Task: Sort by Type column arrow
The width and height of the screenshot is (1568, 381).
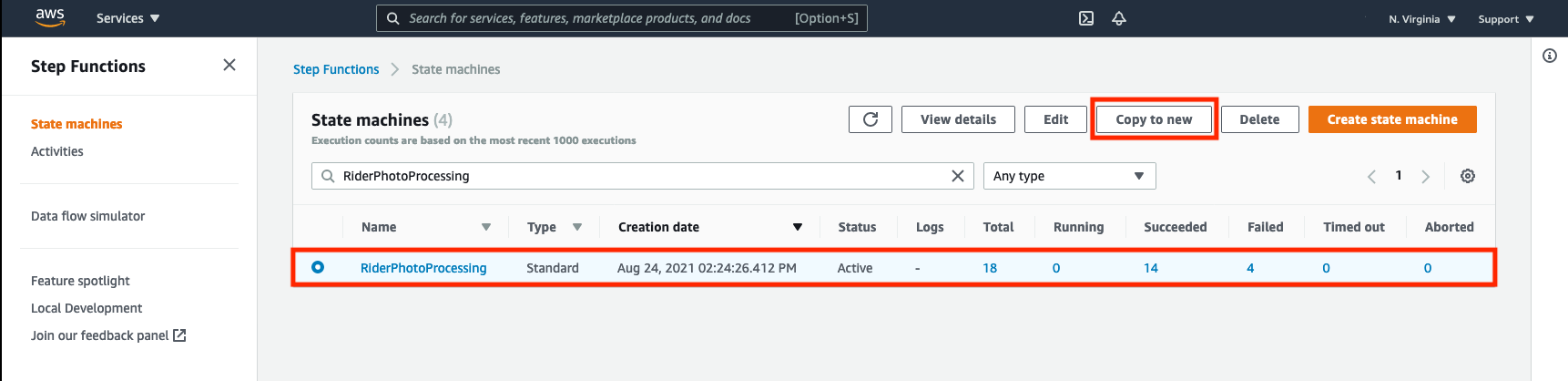Action: [x=577, y=227]
